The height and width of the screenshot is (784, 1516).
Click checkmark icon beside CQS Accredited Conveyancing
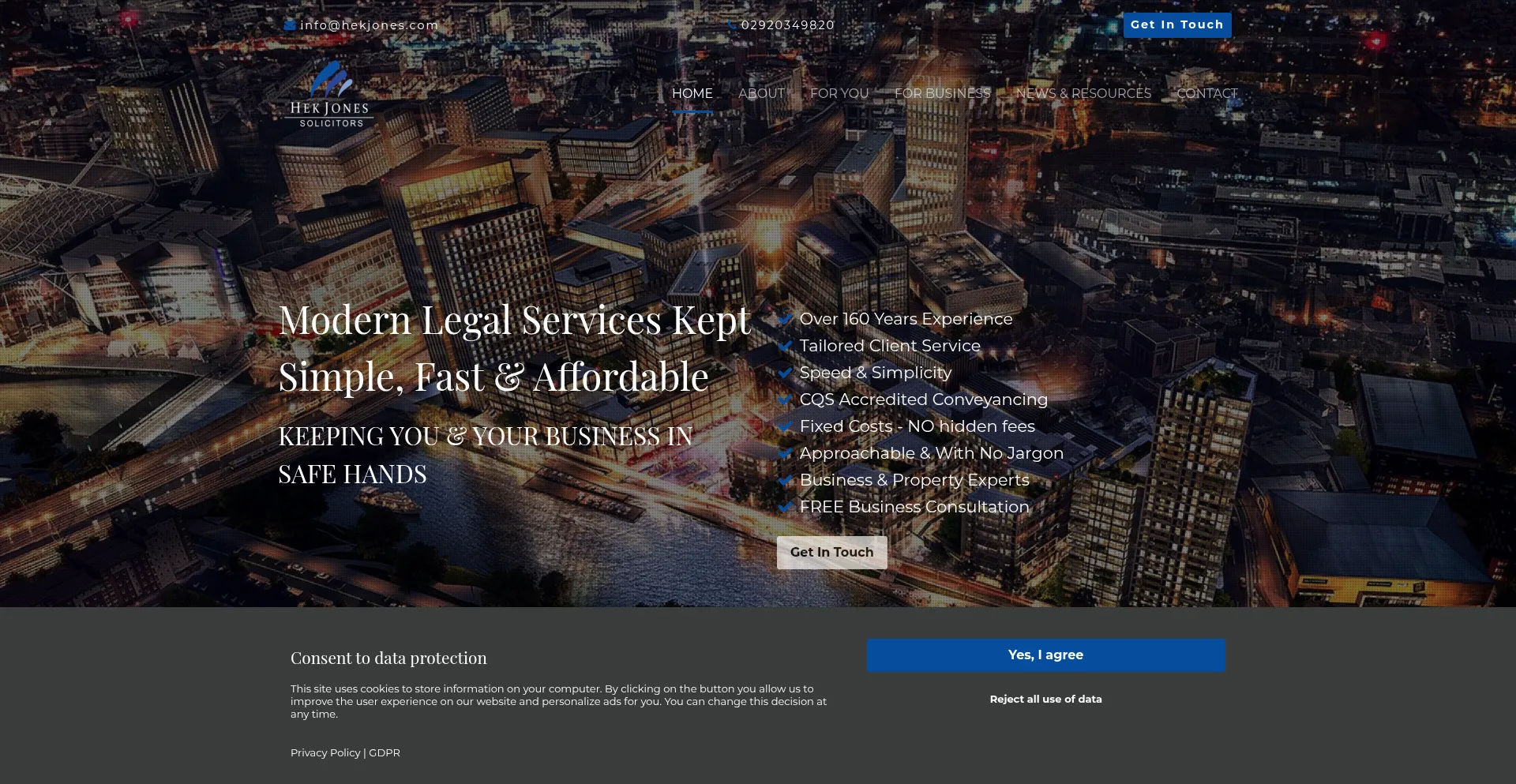point(786,400)
